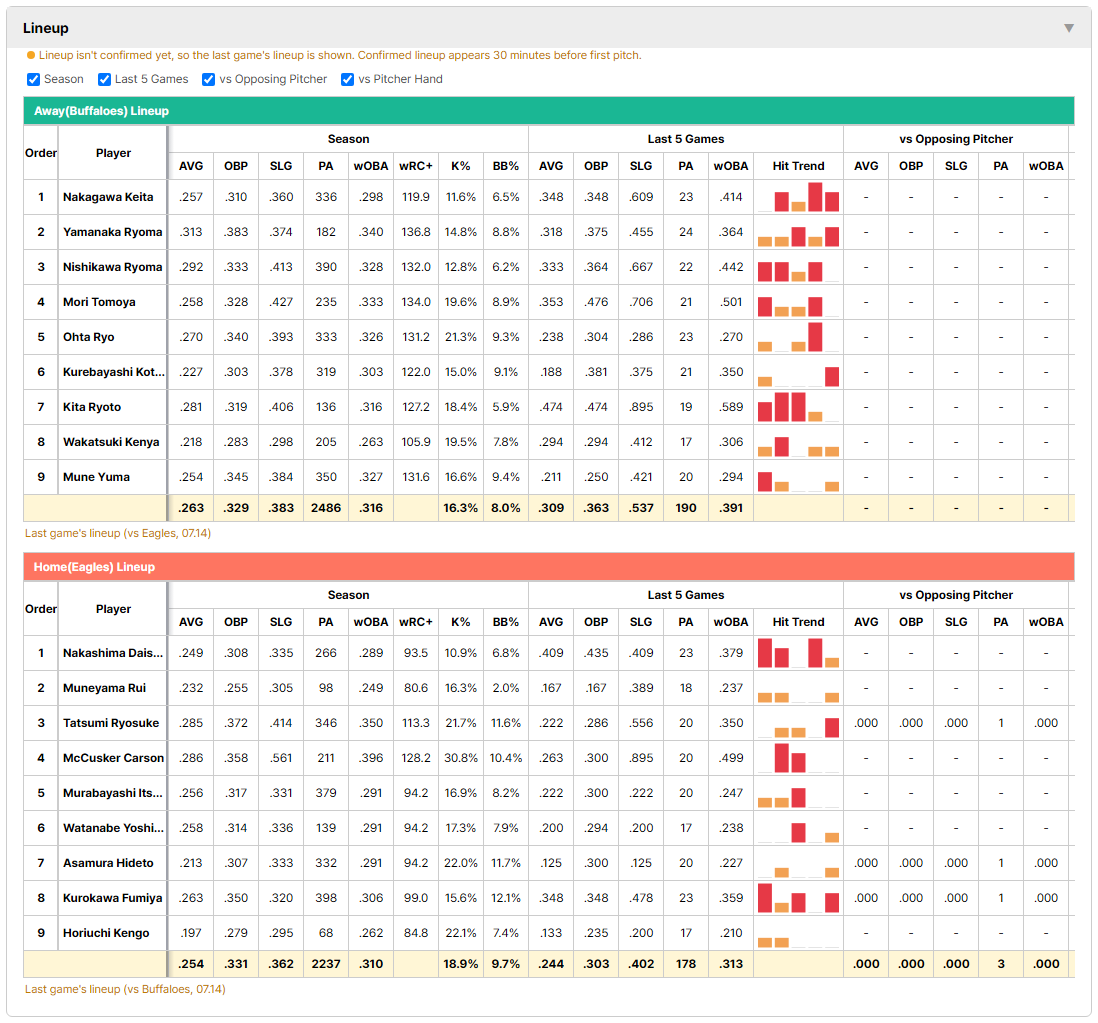
Task: Click the orange unconfirmed lineup status dot
Action: click(31, 55)
